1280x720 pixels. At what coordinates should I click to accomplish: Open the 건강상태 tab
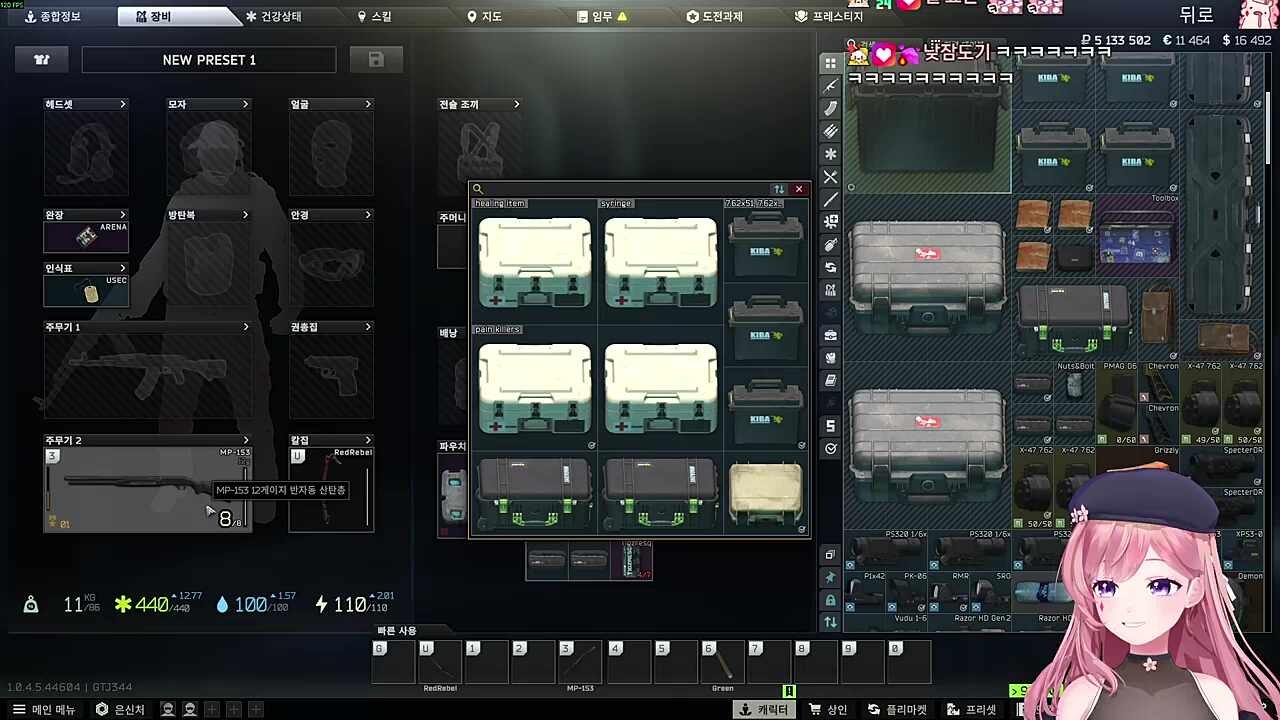(x=273, y=17)
